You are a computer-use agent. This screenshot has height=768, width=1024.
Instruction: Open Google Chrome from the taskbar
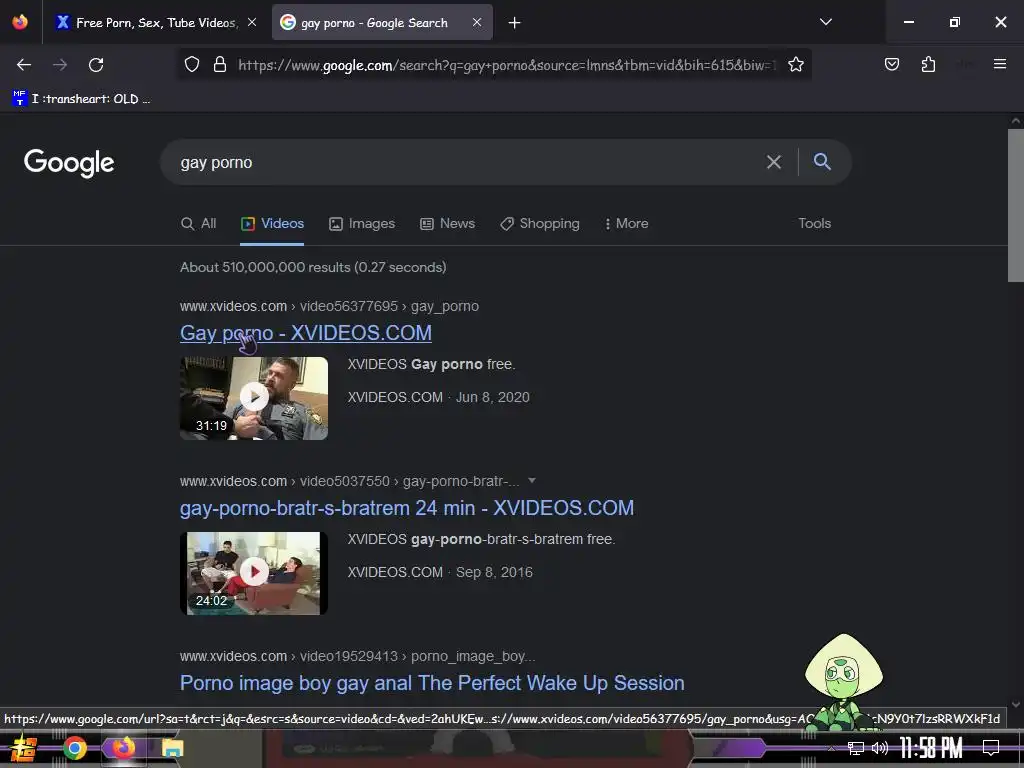pyautogui.click(x=75, y=748)
